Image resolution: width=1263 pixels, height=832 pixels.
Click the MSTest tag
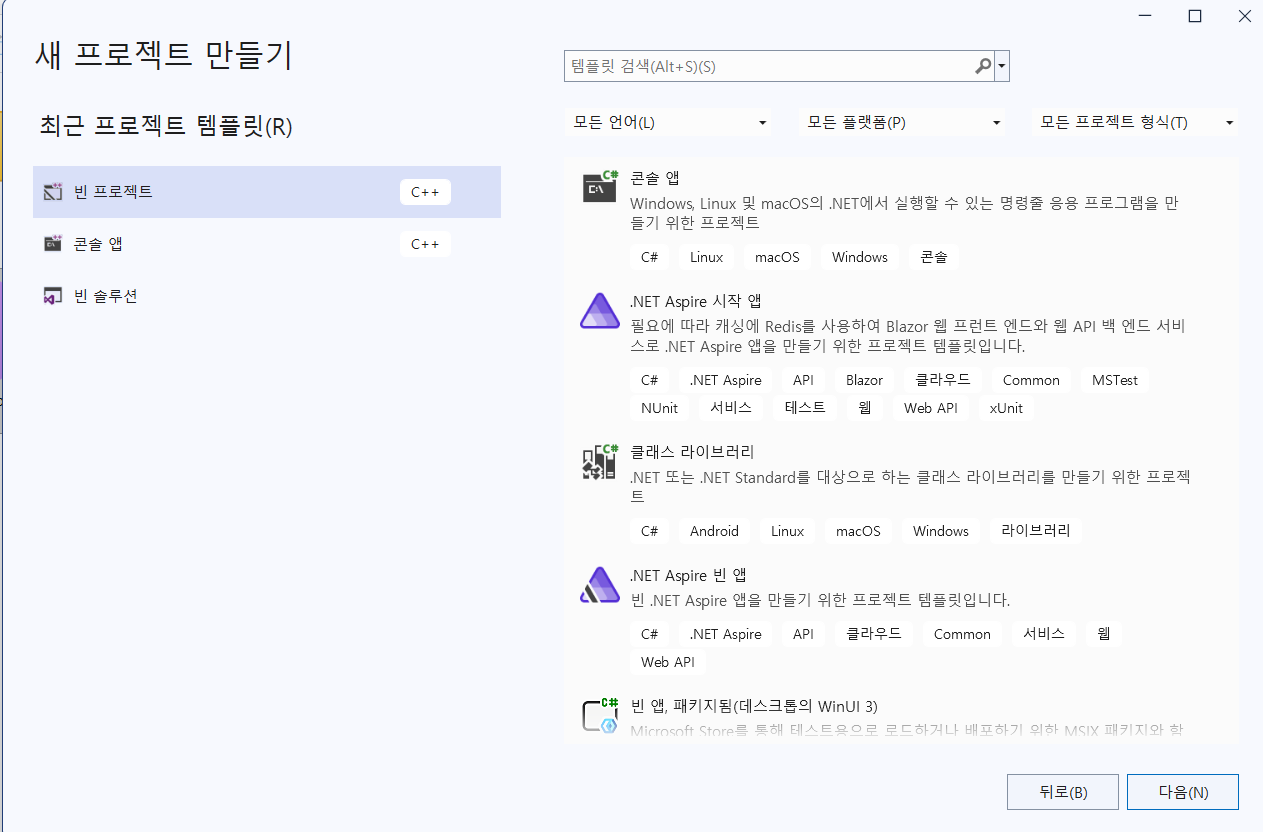coord(1115,380)
